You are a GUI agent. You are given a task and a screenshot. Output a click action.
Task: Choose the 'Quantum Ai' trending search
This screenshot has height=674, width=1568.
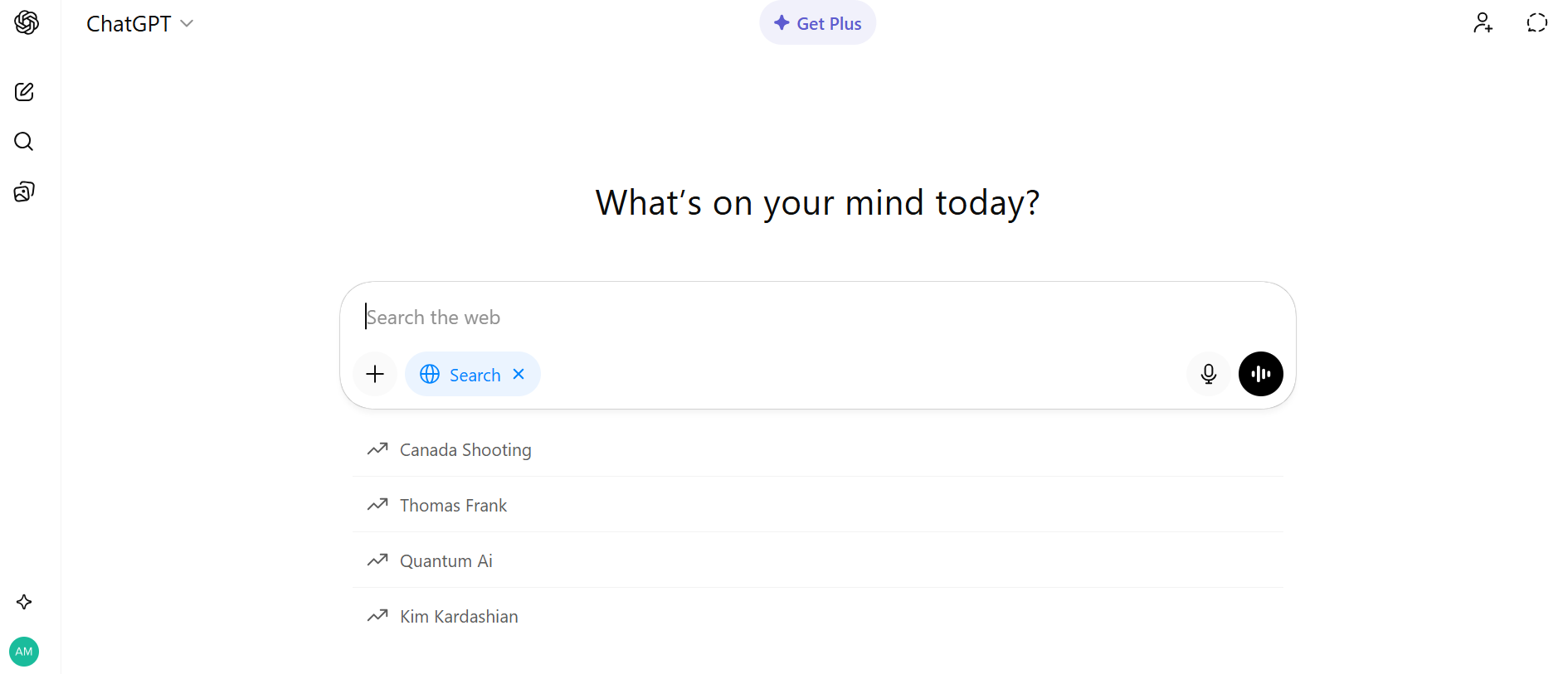tap(446, 561)
